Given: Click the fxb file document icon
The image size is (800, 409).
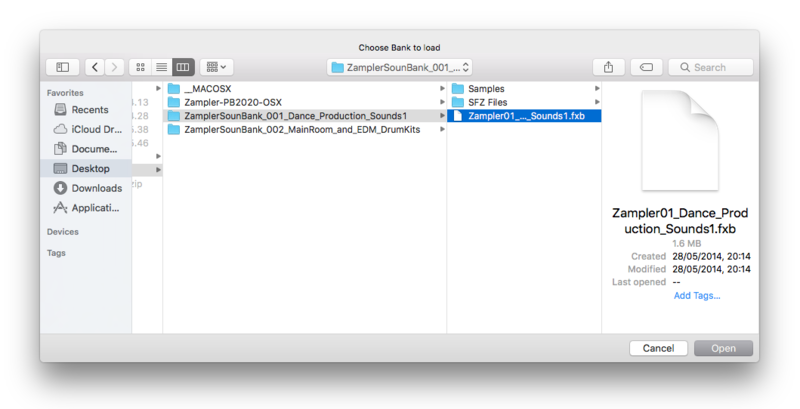Looking at the screenshot, I should [x=458, y=116].
